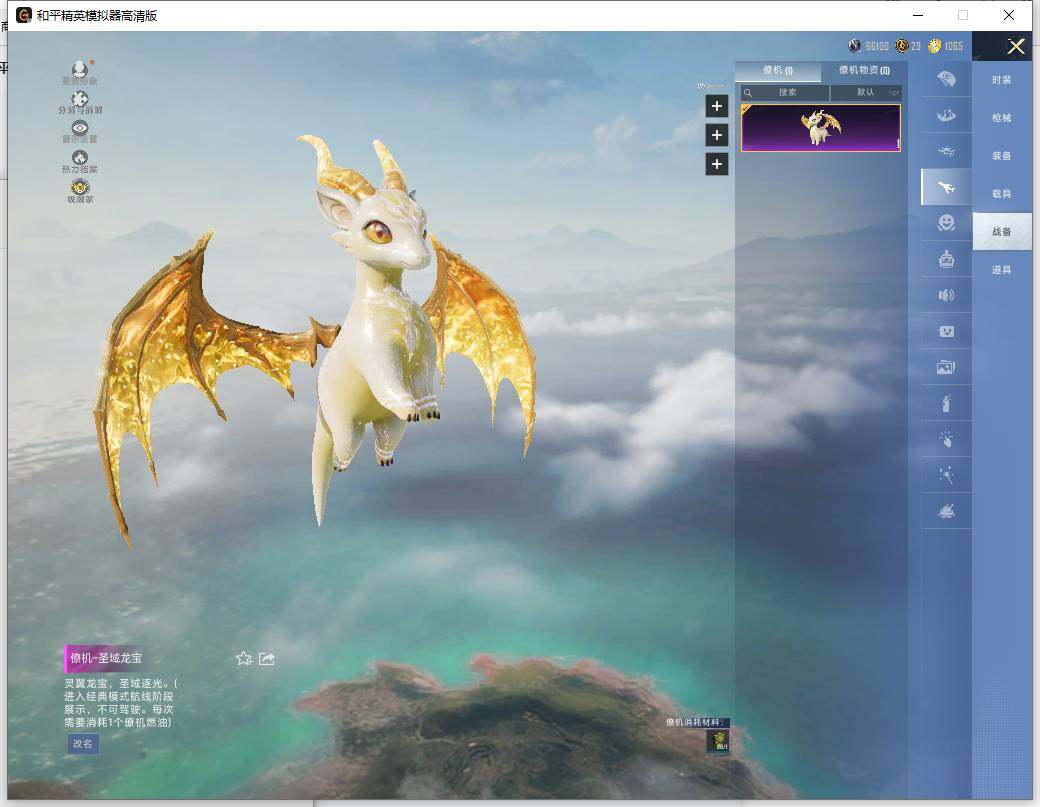Image resolution: width=1040 pixels, height=807 pixels.
Task: Select the dragon wingman thumbnail
Action: click(821, 128)
